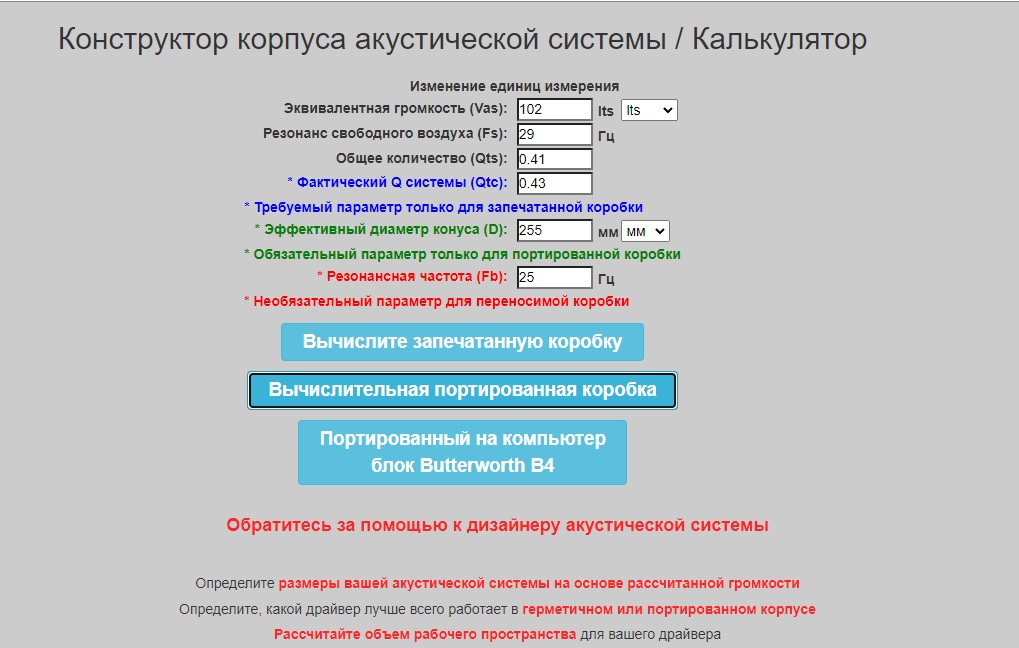Click the Butterworth B4 ported box button

click(x=462, y=452)
